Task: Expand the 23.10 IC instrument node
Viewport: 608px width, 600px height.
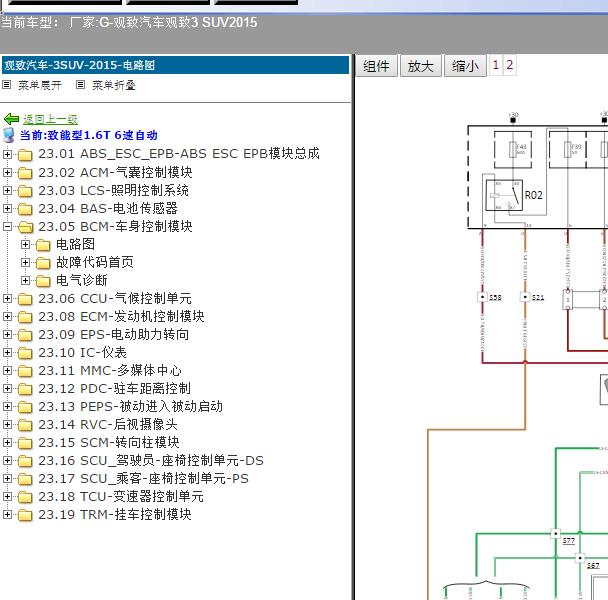Action: point(7,353)
